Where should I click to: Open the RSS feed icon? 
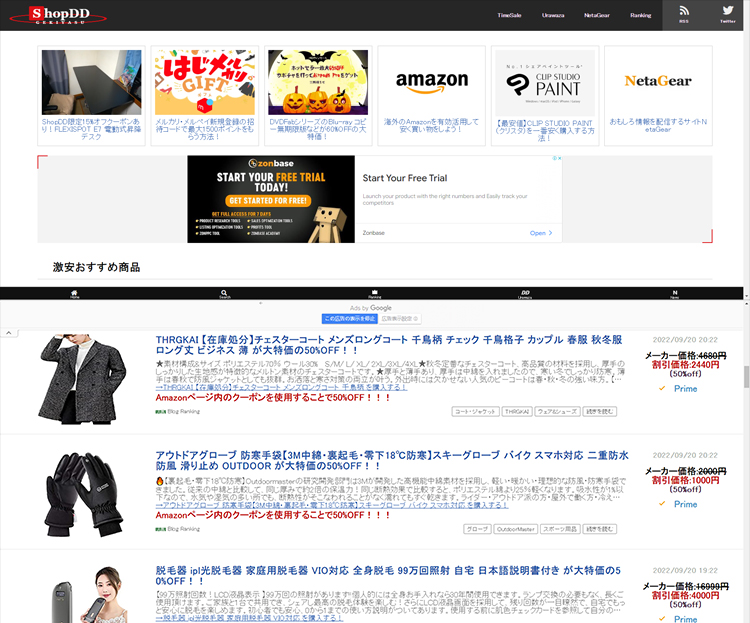tap(684, 14)
